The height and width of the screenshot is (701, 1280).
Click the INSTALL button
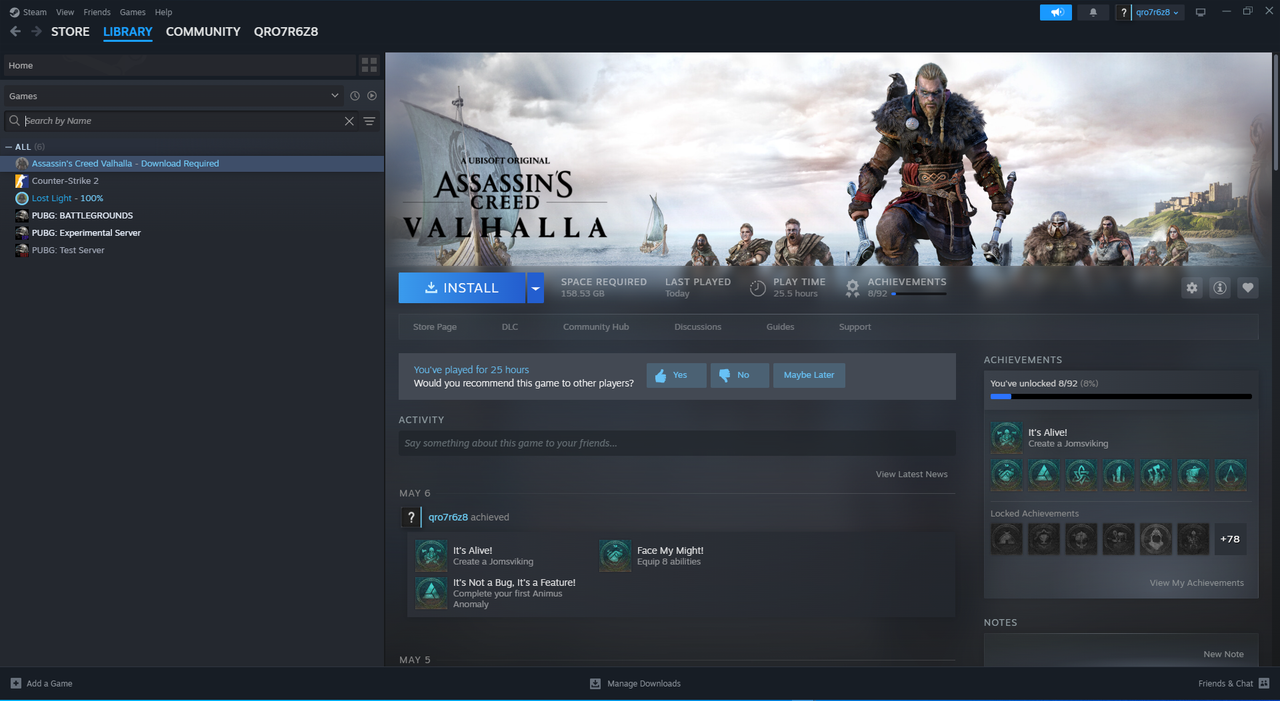(462, 288)
